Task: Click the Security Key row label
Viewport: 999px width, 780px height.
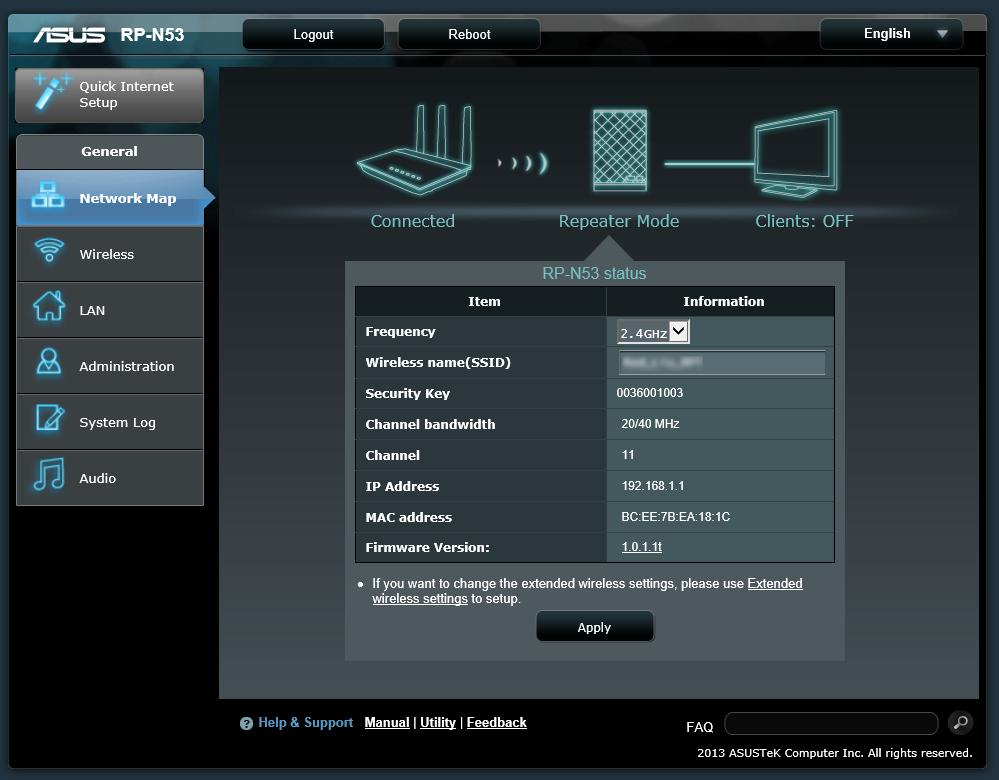Action: click(x=407, y=393)
